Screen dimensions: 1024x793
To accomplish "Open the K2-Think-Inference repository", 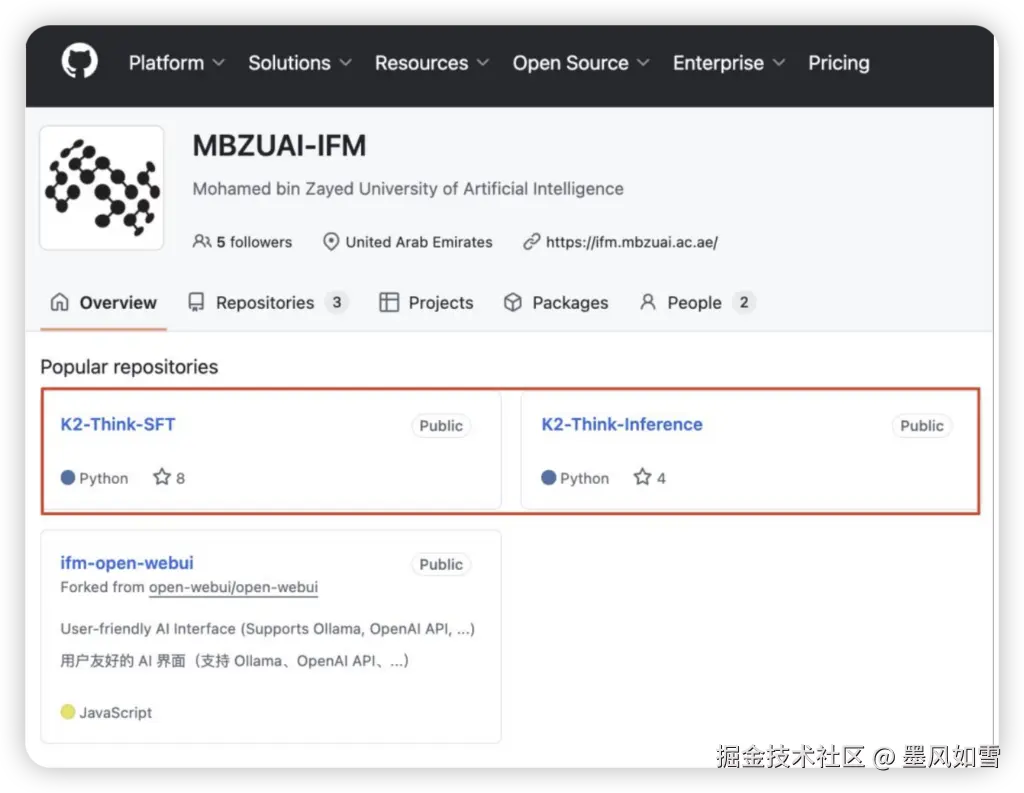I will click(622, 425).
